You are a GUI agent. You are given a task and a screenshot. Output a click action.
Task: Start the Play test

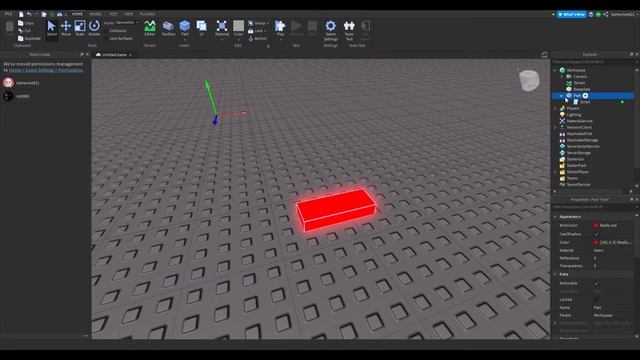(280, 27)
